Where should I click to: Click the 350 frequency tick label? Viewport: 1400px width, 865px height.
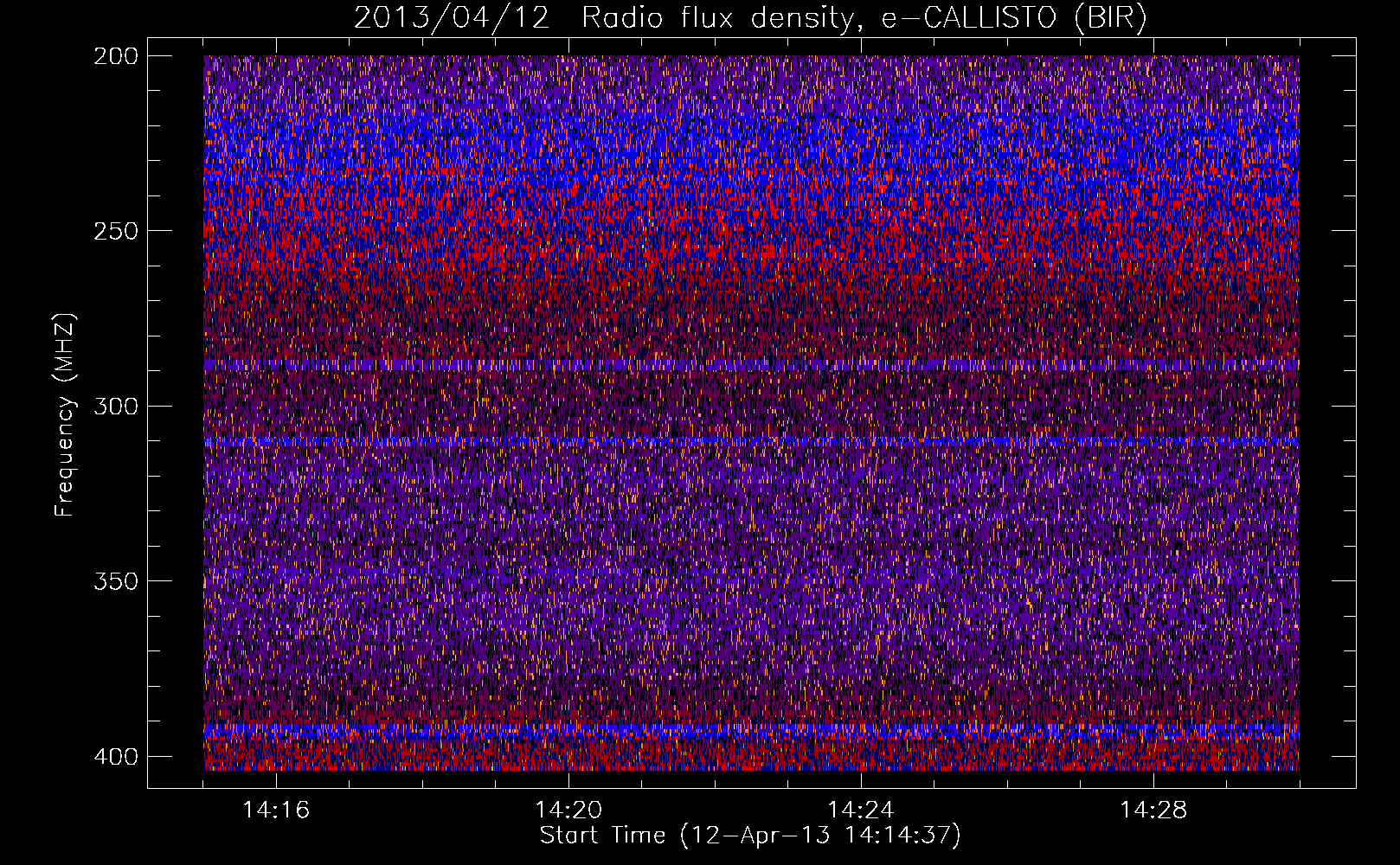[115, 580]
